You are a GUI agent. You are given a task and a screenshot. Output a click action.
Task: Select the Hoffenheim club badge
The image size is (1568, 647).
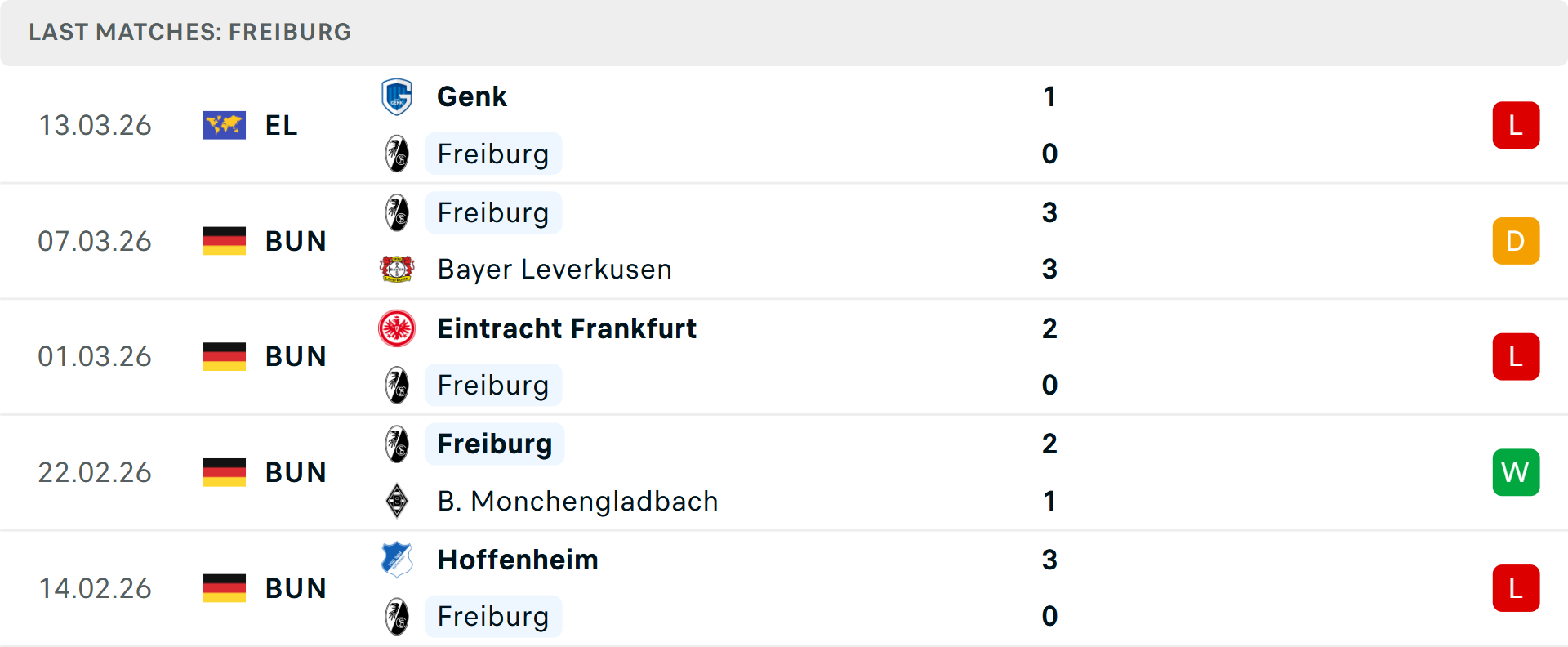[397, 560]
